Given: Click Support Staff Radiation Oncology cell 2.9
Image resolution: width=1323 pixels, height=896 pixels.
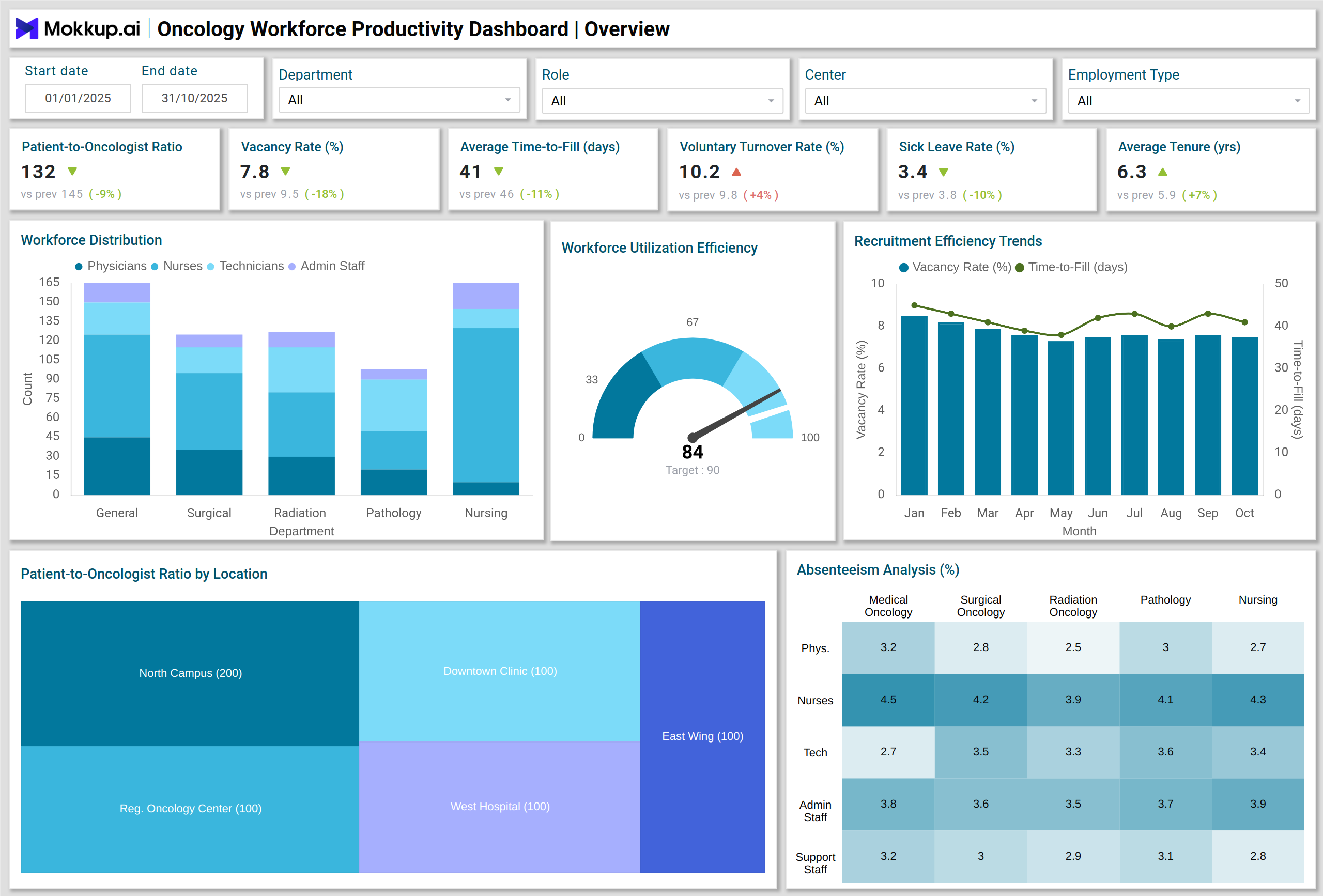Looking at the screenshot, I should (1073, 856).
